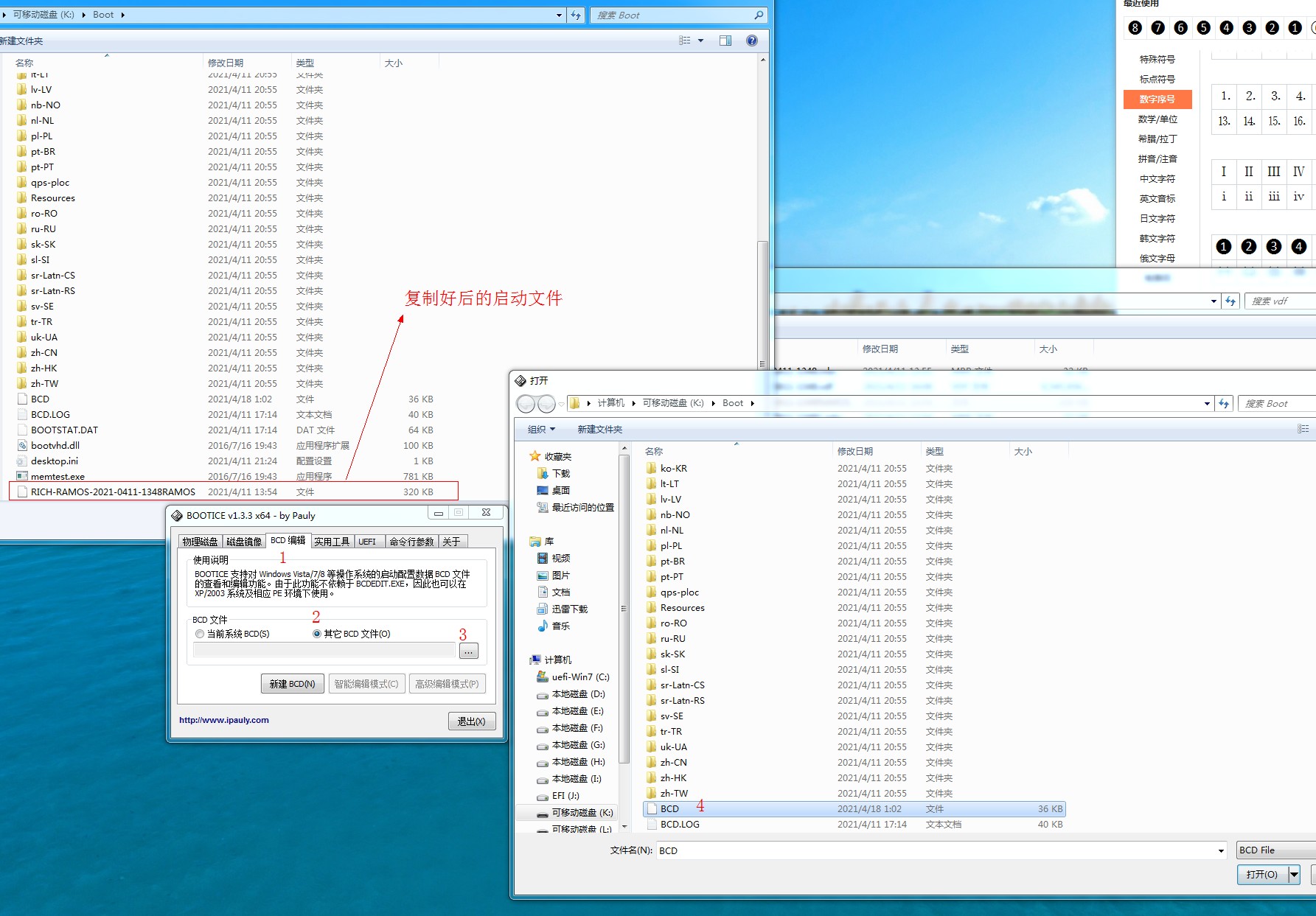This screenshot has height=916, width=1316.
Task: Switch to the UEFI tab
Action: click(367, 542)
